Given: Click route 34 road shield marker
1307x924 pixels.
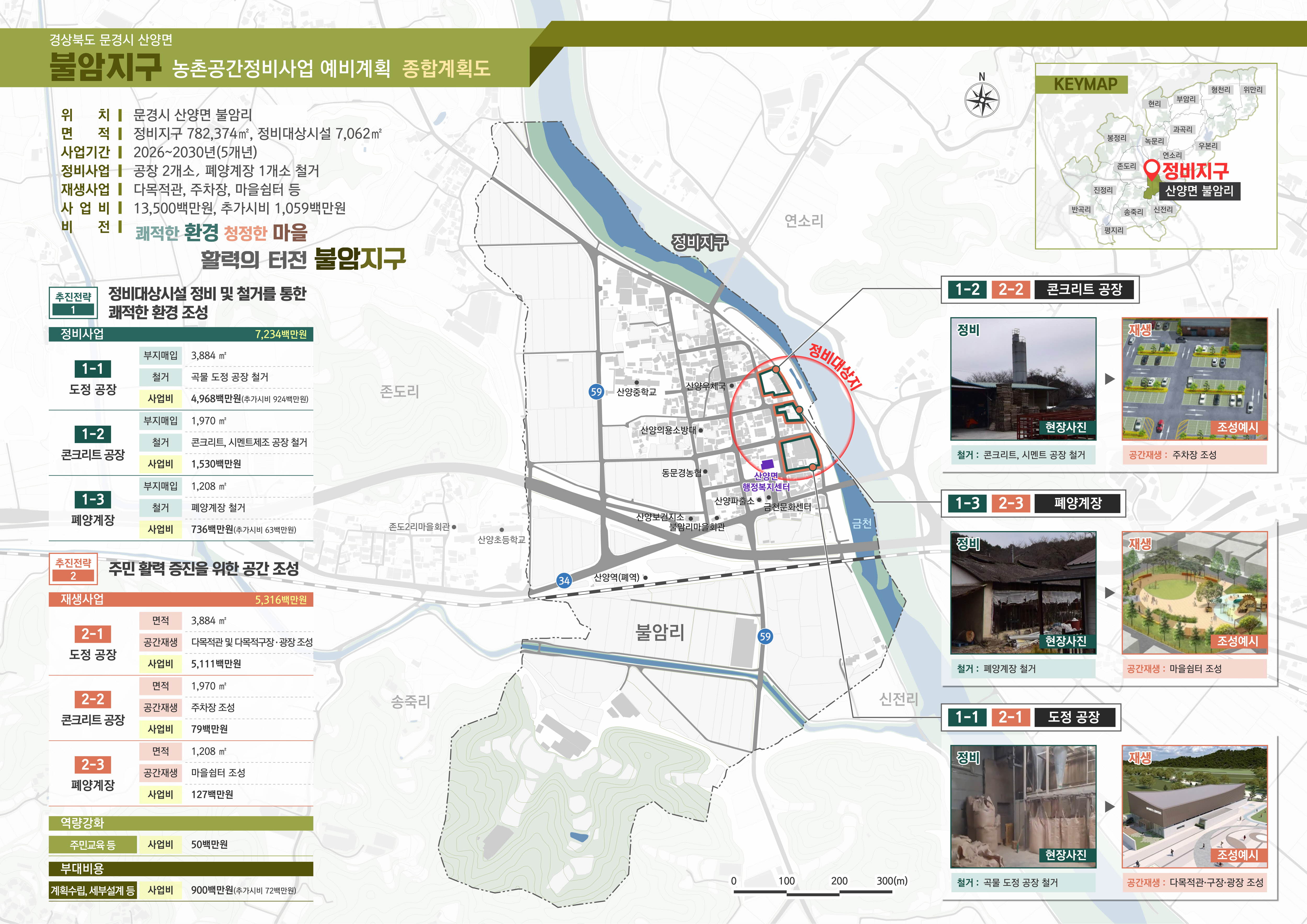Looking at the screenshot, I should coord(564,580).
